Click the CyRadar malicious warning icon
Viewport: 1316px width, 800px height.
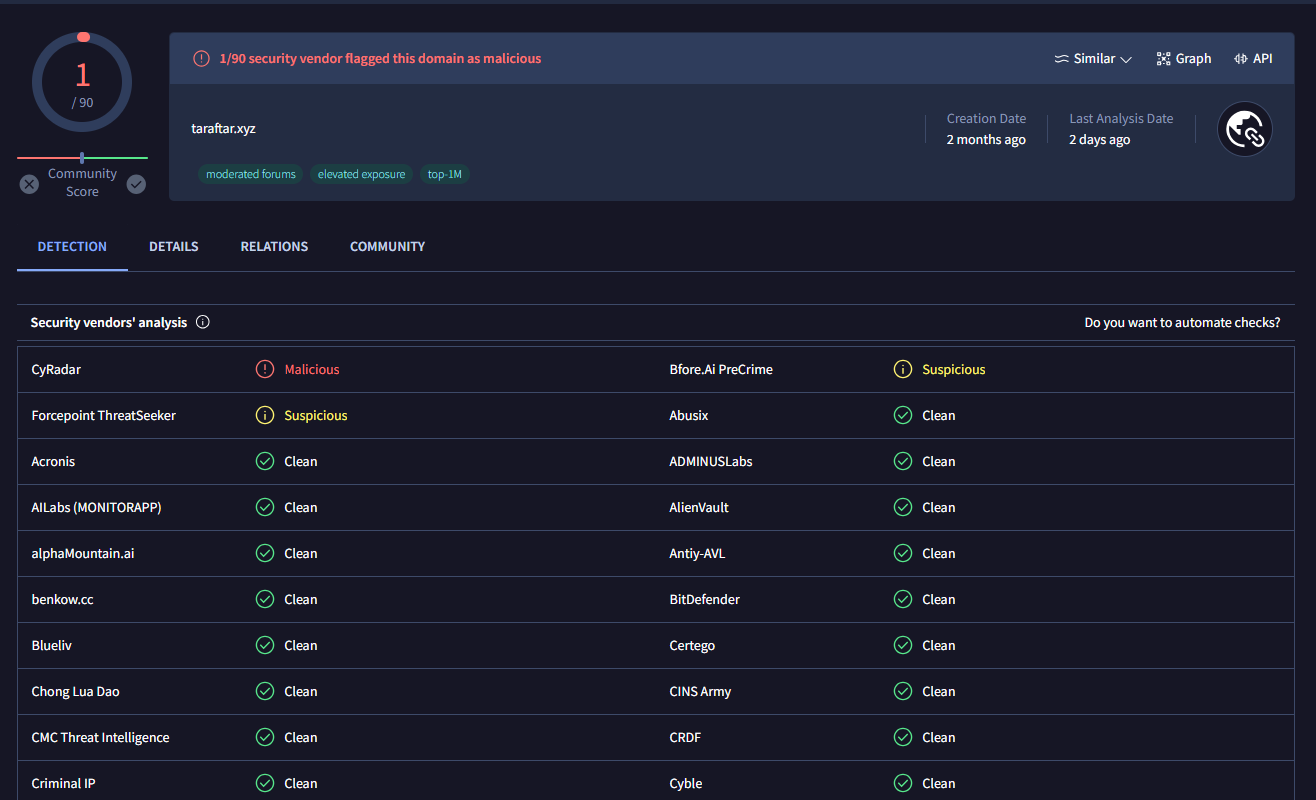(x=265, y=369)
